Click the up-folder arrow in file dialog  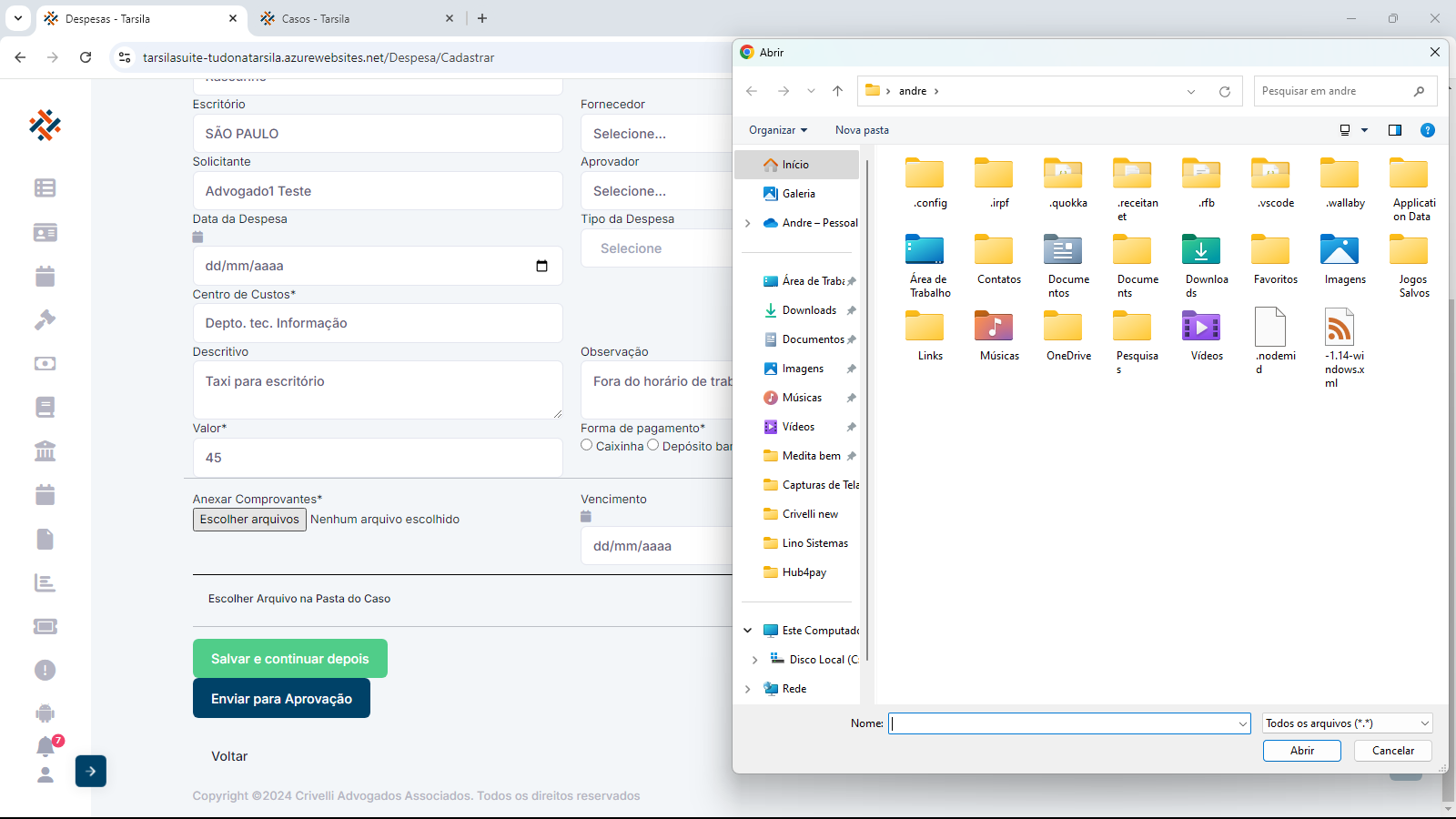click(837, 91)
